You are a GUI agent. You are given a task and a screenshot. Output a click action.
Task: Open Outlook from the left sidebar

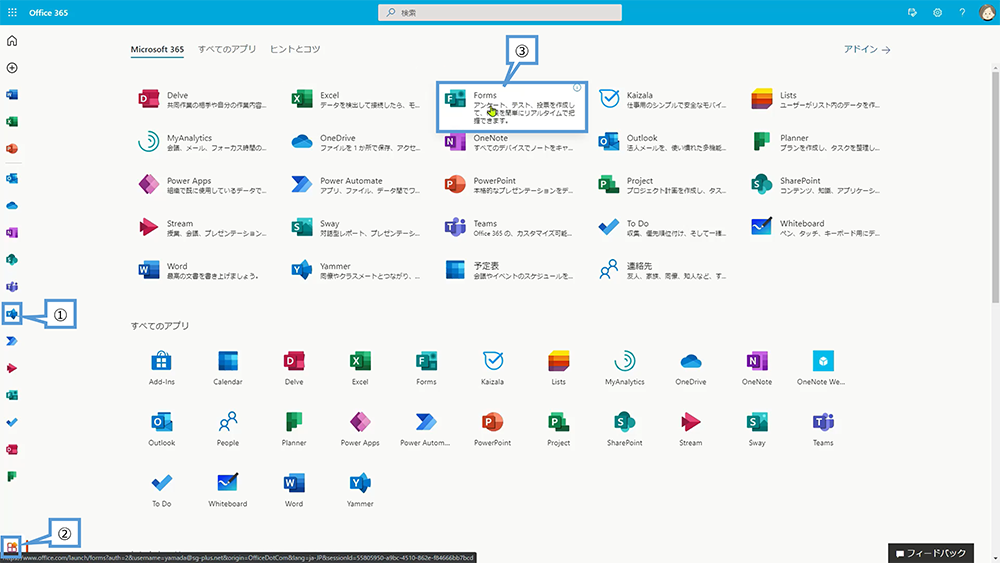coord(11,178)
